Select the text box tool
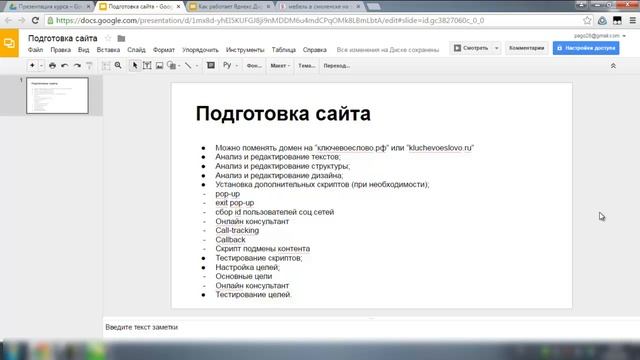This screenshot has width=640, height=360. [147, 65]
